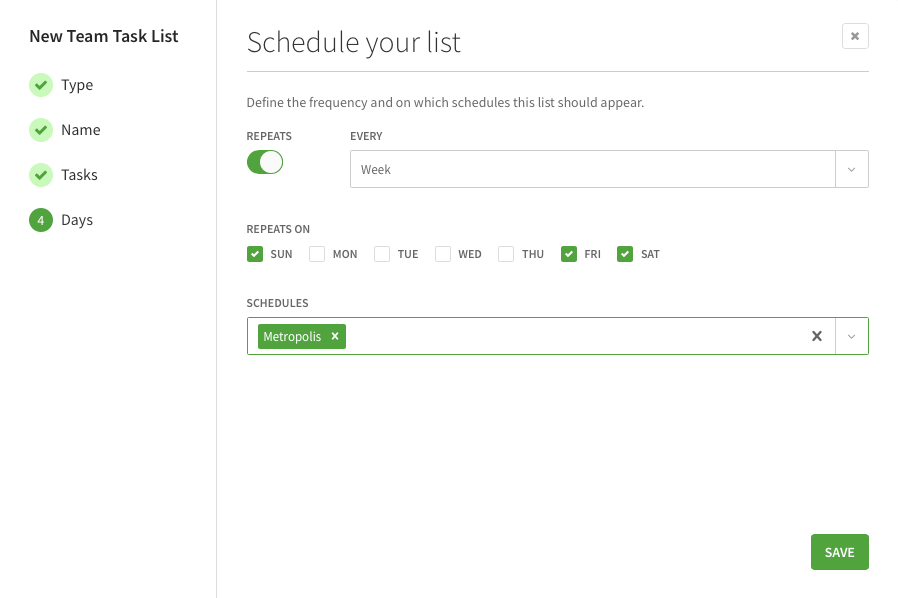Image resolution: width=898 pixels, height=598 pixels.
Task: Uncheck the FRI checkbox
Action: point(569,254)
